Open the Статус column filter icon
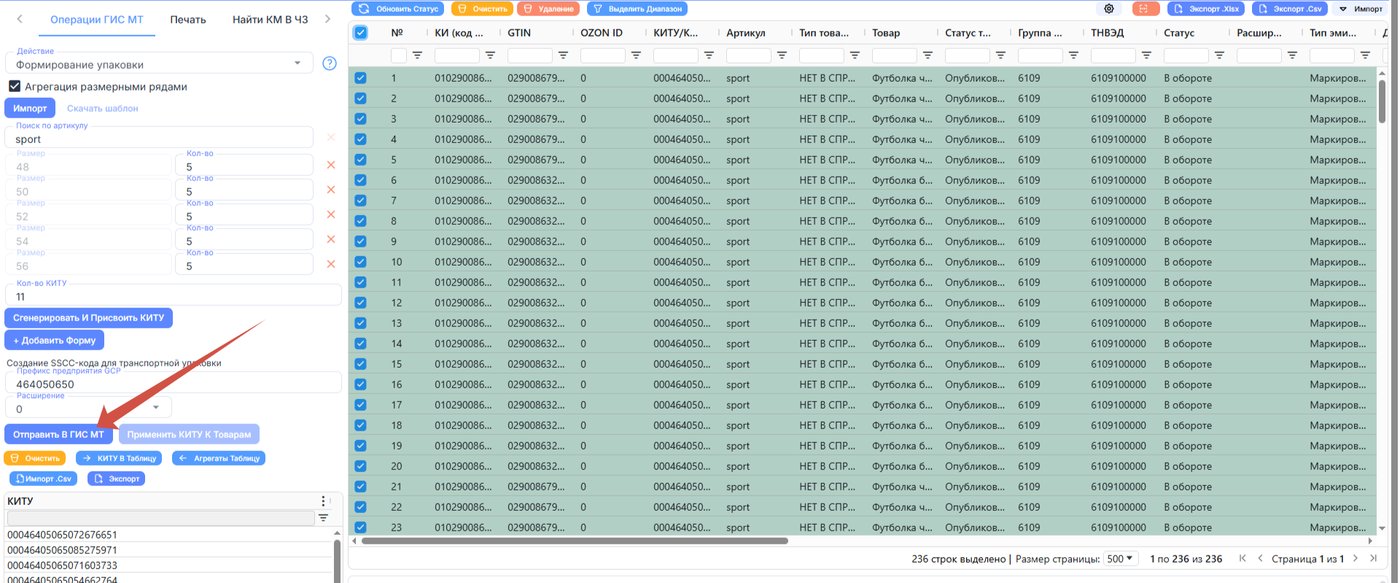 1220,56
